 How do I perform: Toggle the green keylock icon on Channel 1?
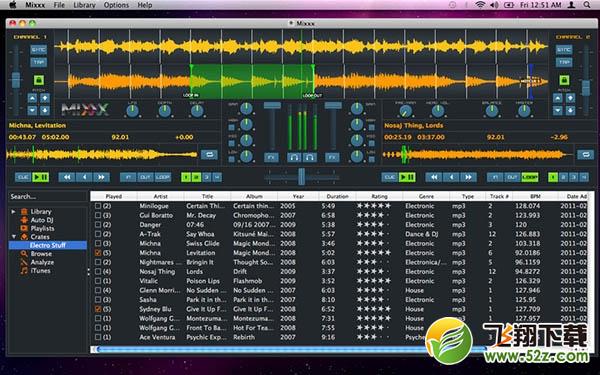[x=39, y=80]
